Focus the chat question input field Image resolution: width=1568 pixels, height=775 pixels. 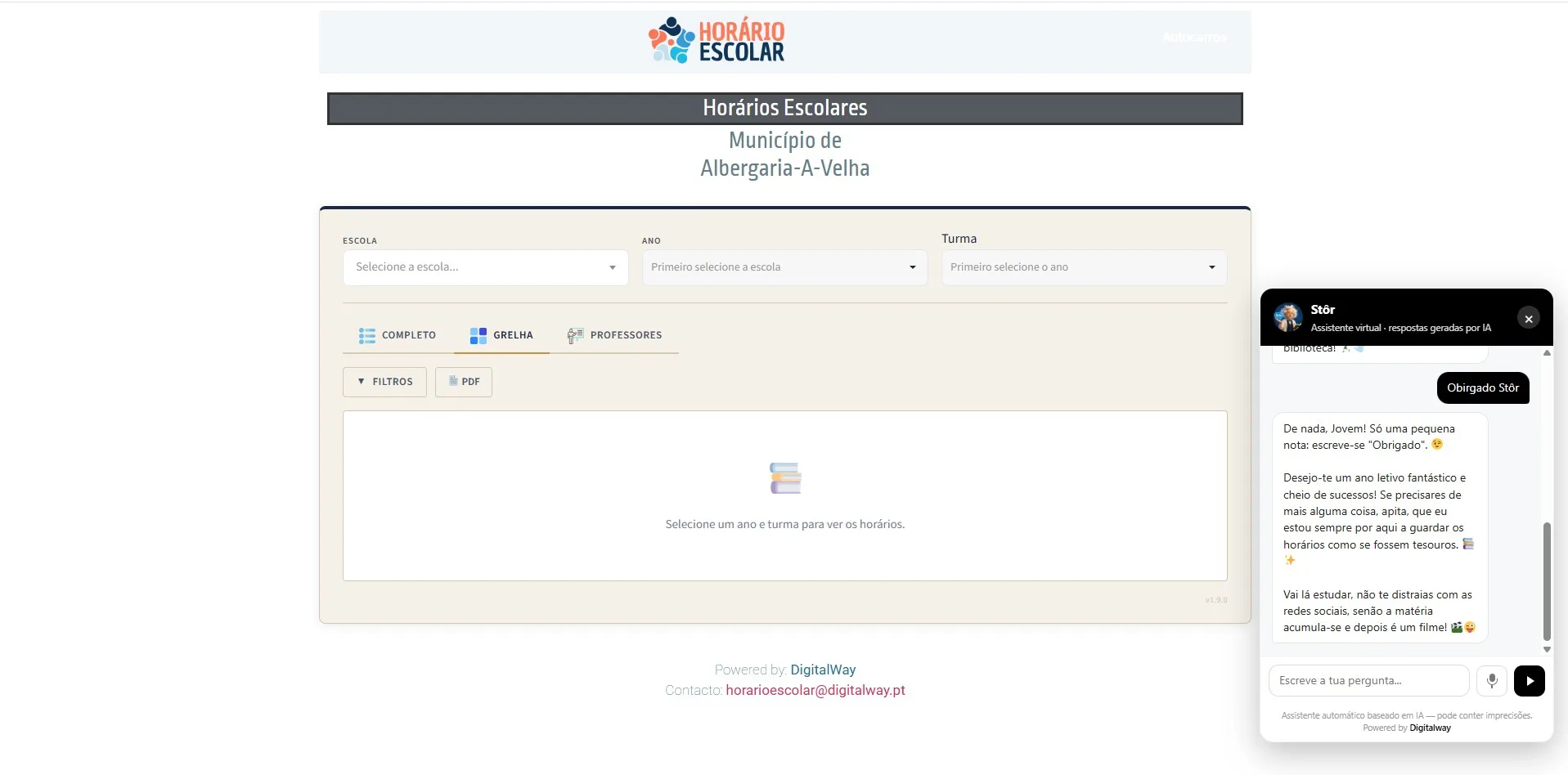(1368, 680)
